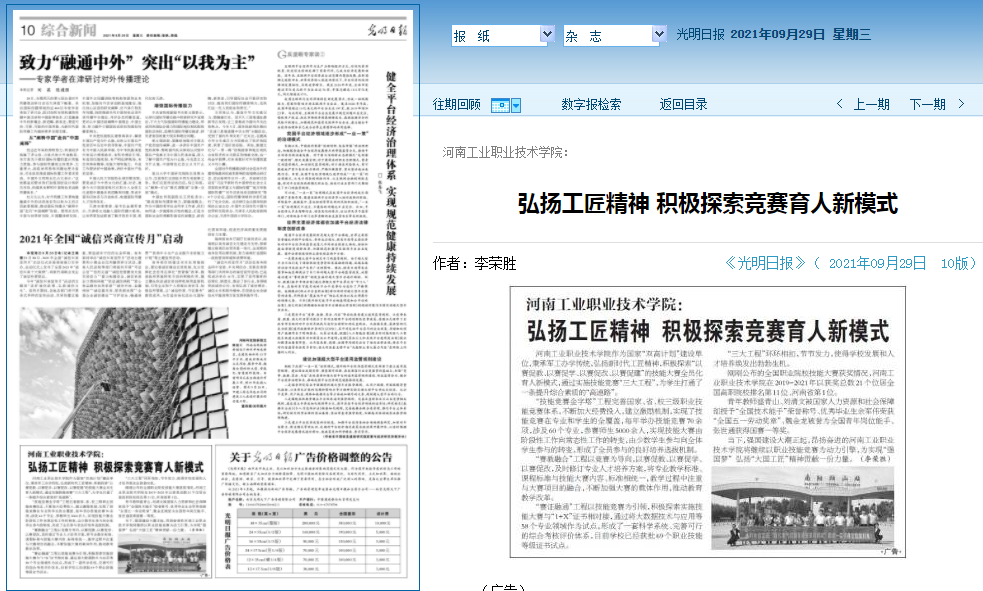983x591 pixels.
Task: Go to previous issue via 上一期
Action: (871, 104)
